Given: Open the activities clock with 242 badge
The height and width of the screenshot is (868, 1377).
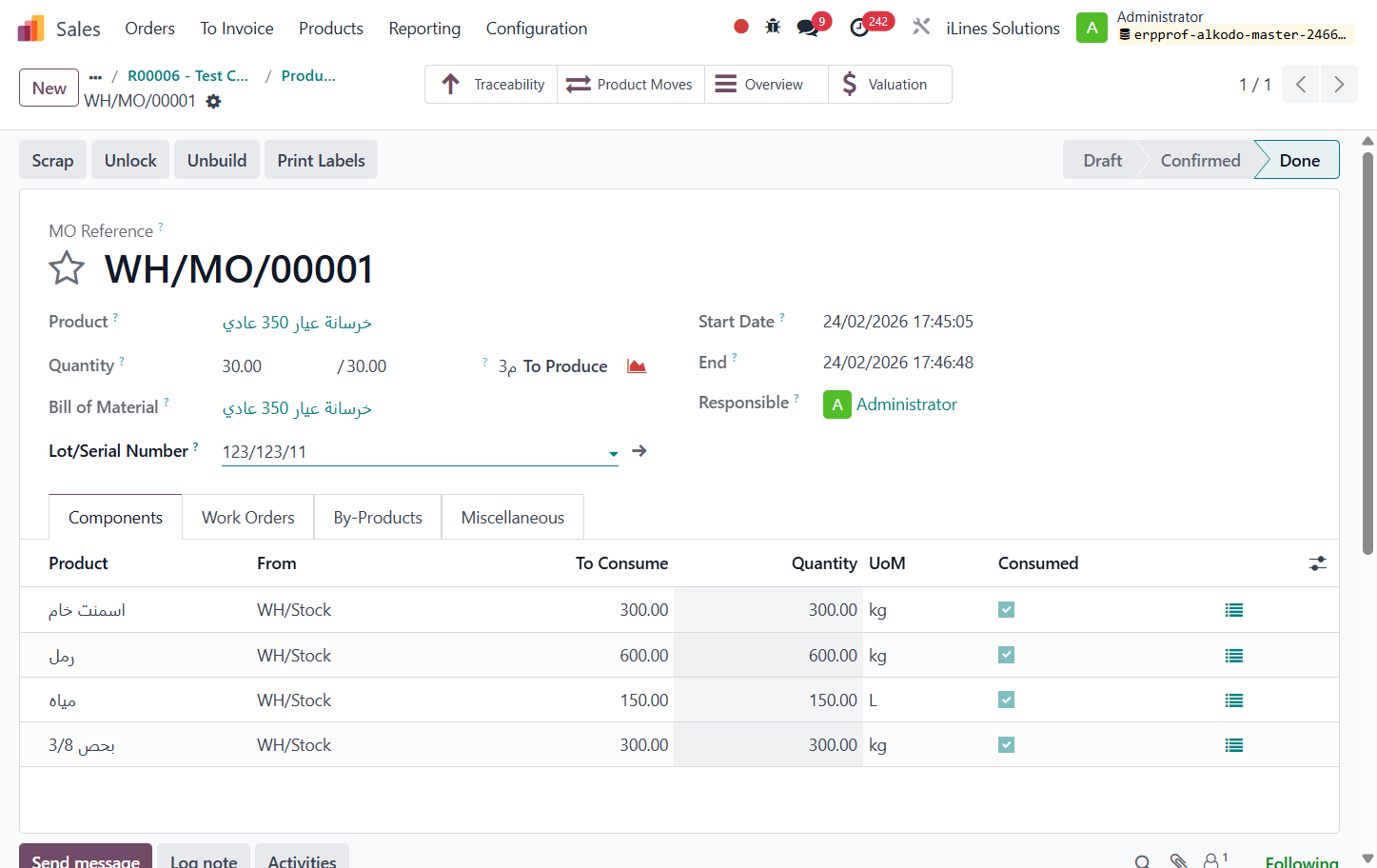Looking at the screenshot, I should [x=870, y=26].
